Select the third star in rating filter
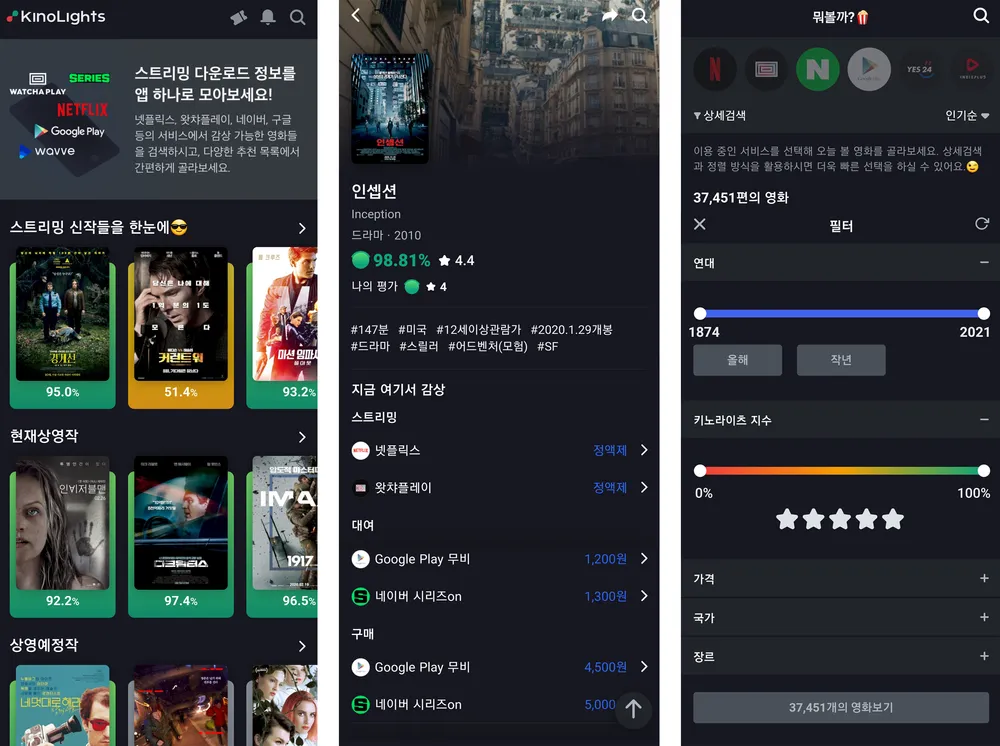The height and width of the screenshot is (746, 1000). (840, 519)
